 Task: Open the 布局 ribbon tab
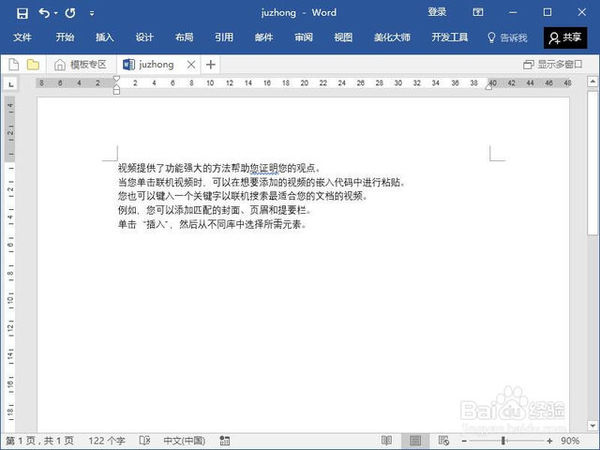[184, 37]
